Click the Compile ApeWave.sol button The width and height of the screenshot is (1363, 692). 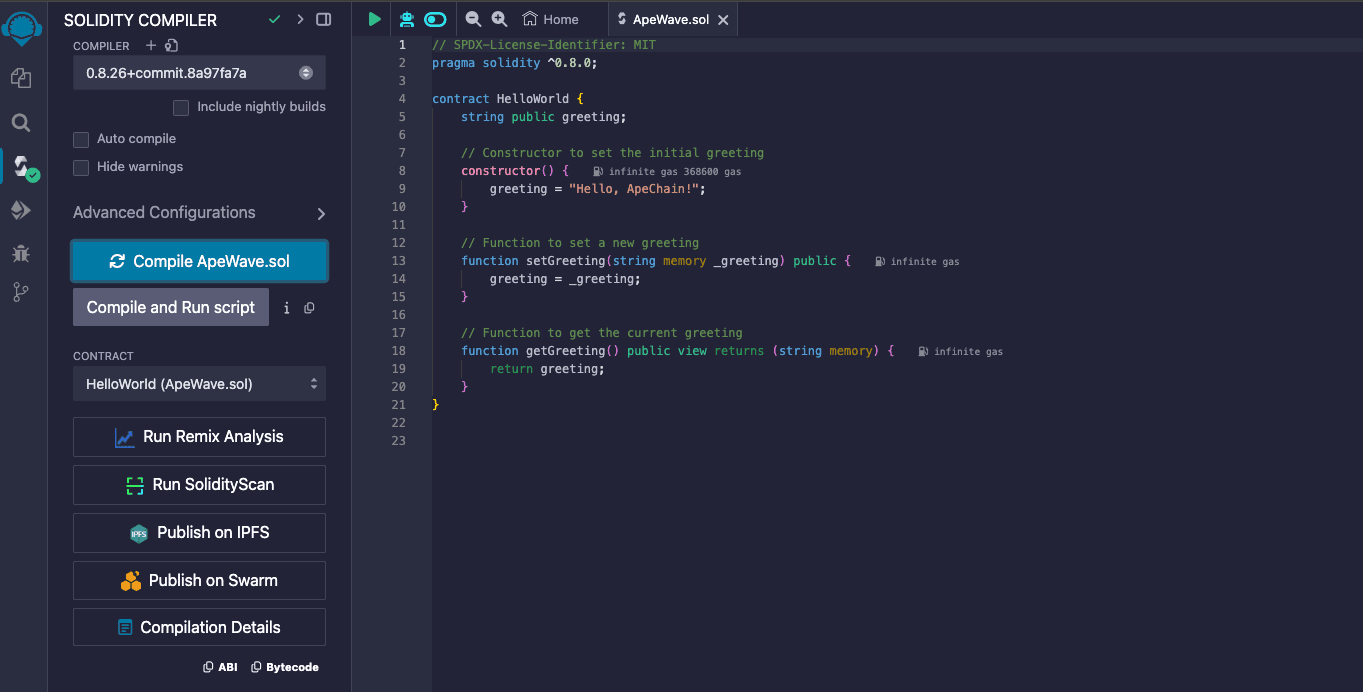tap(199, 261)
